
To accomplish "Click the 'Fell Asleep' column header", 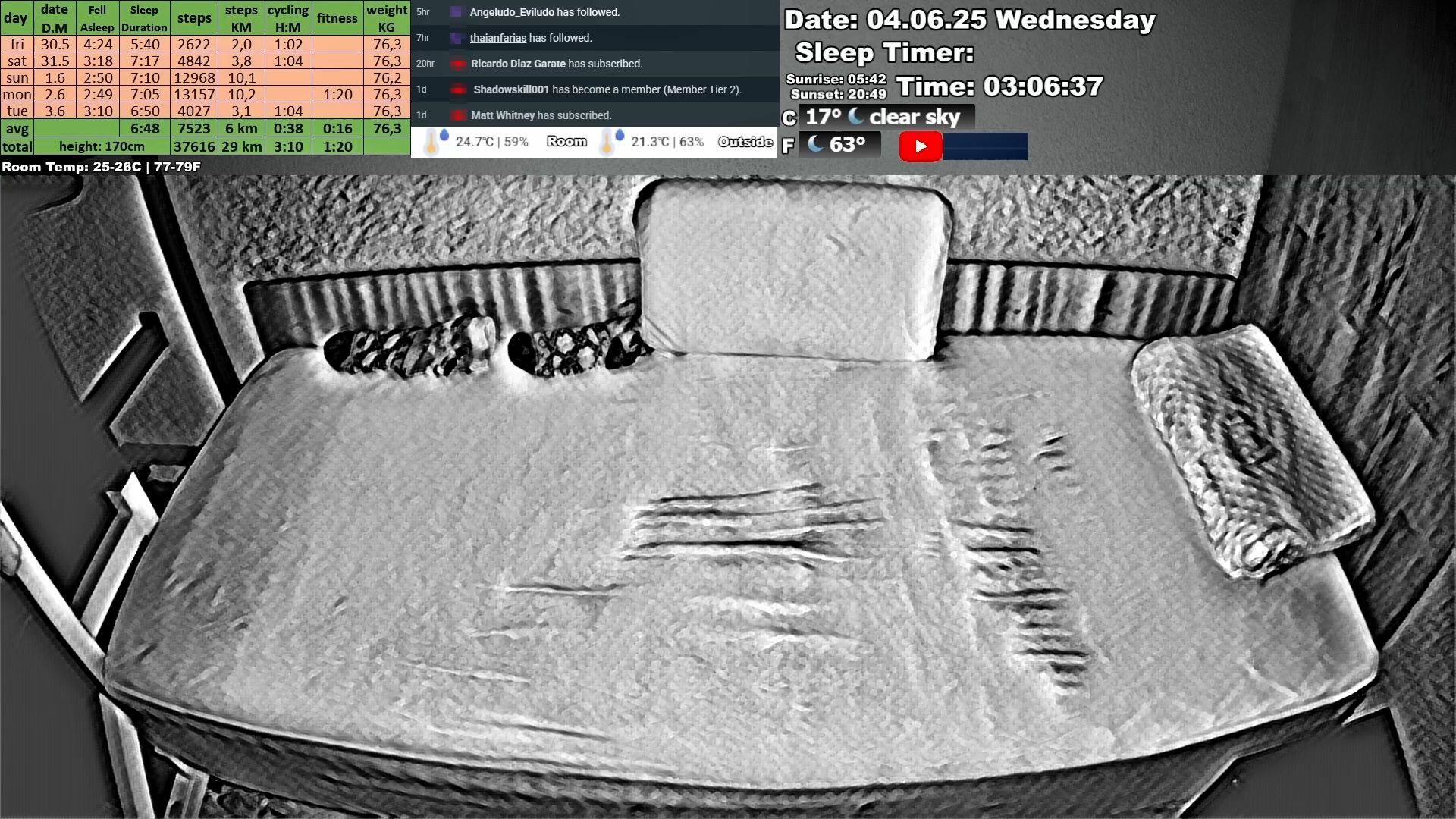I will 97,18.
